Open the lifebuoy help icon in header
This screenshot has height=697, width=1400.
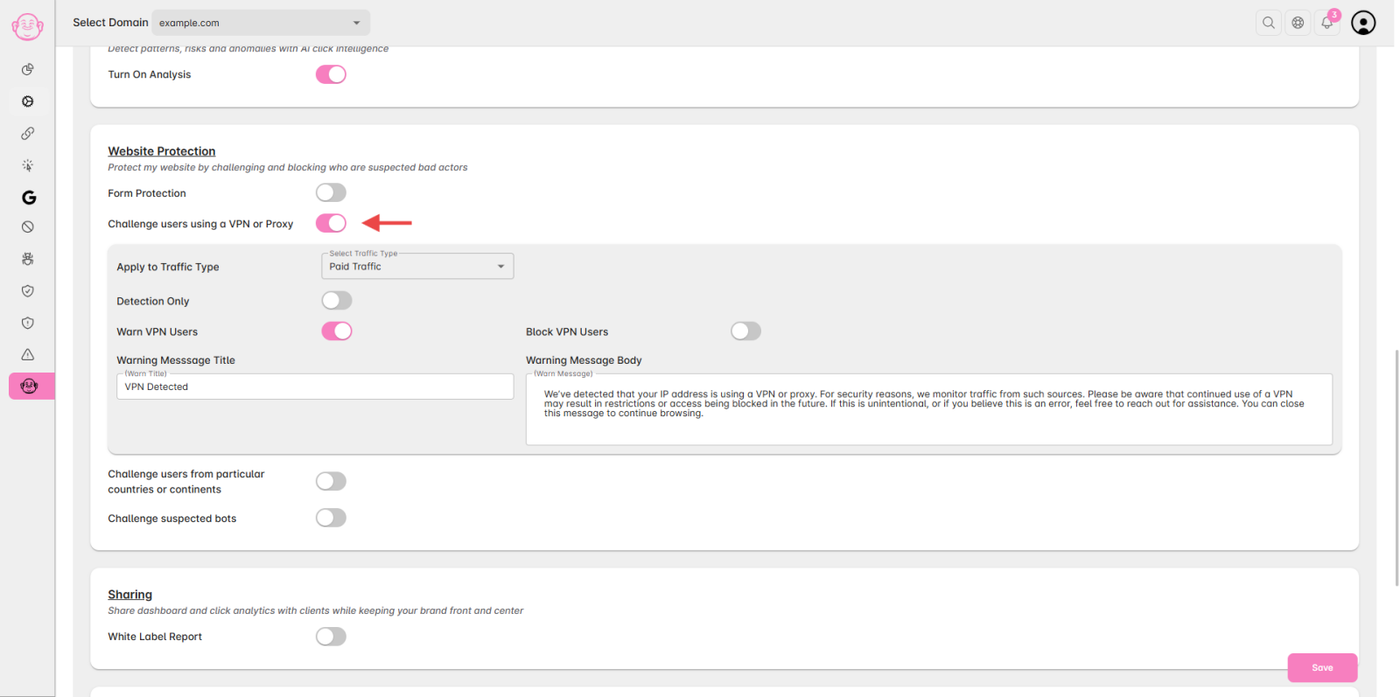coord(1298,23)
